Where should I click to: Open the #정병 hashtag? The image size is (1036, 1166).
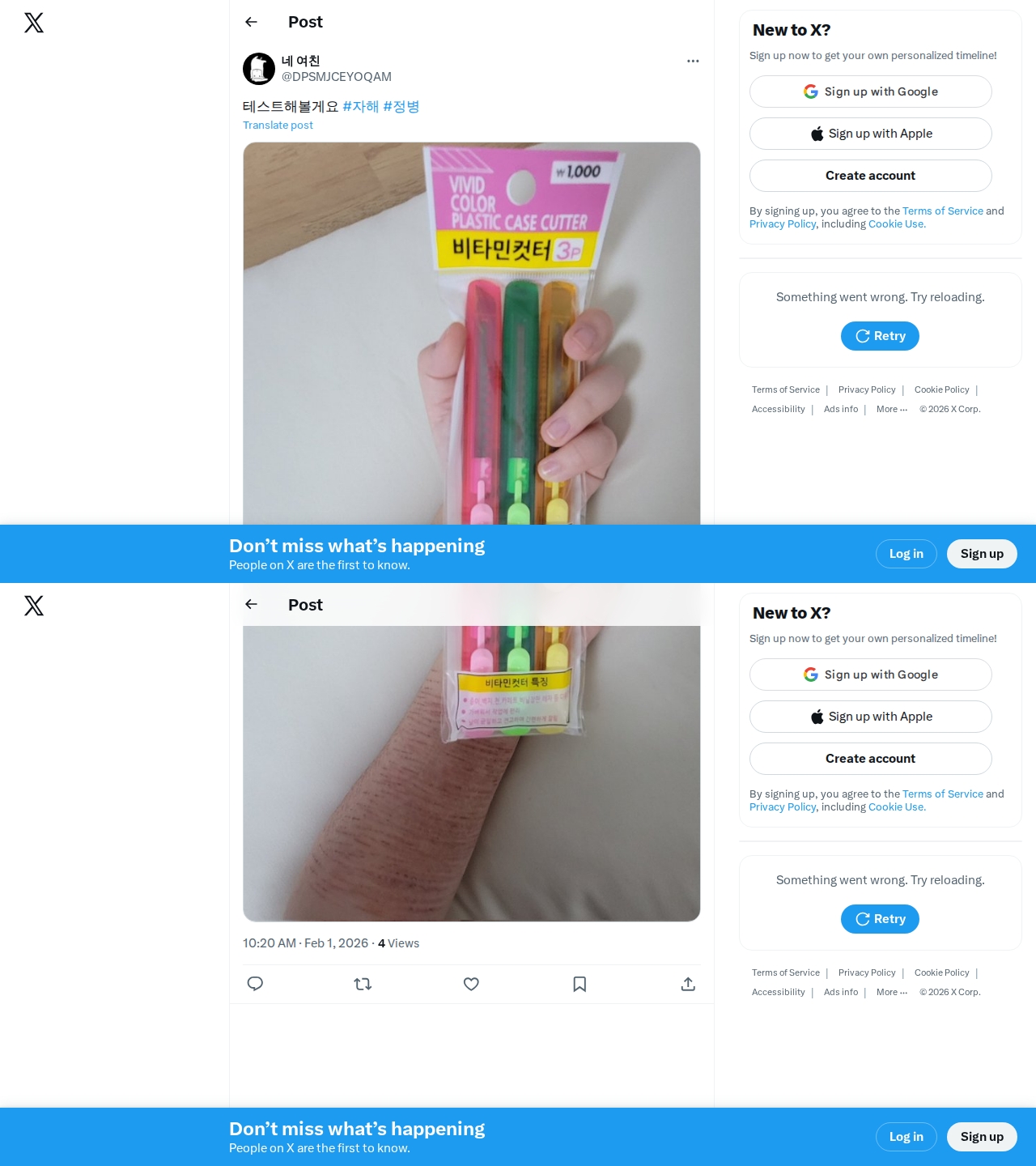401,106
